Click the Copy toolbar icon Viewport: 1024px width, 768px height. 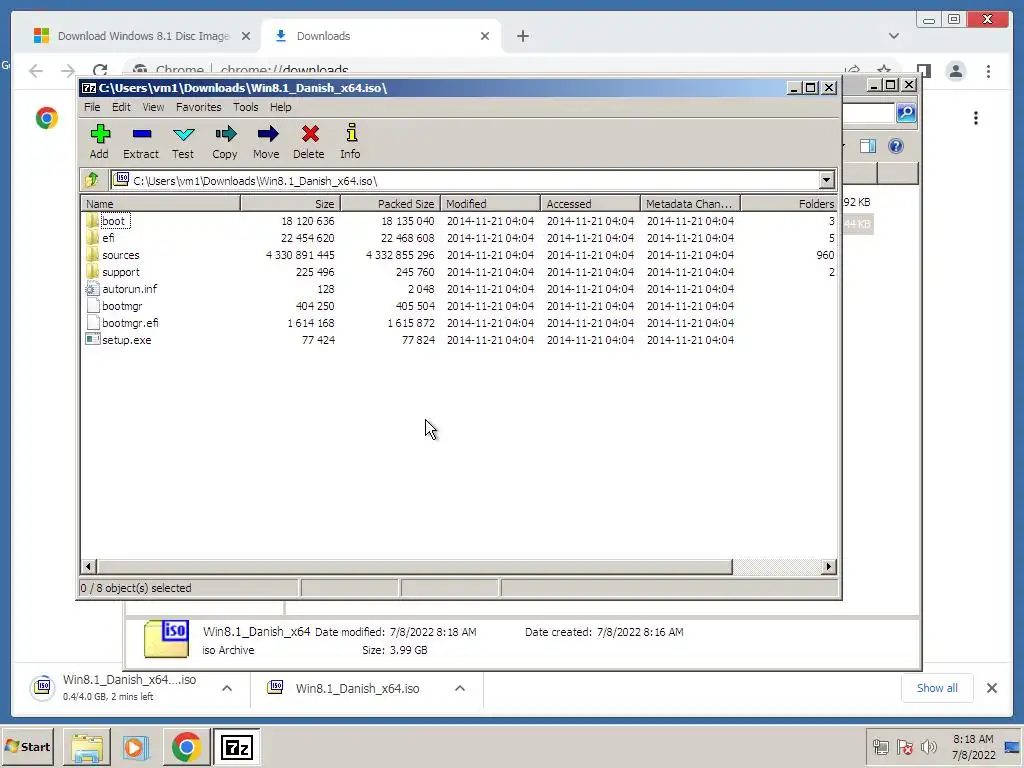tap(225, 141)
